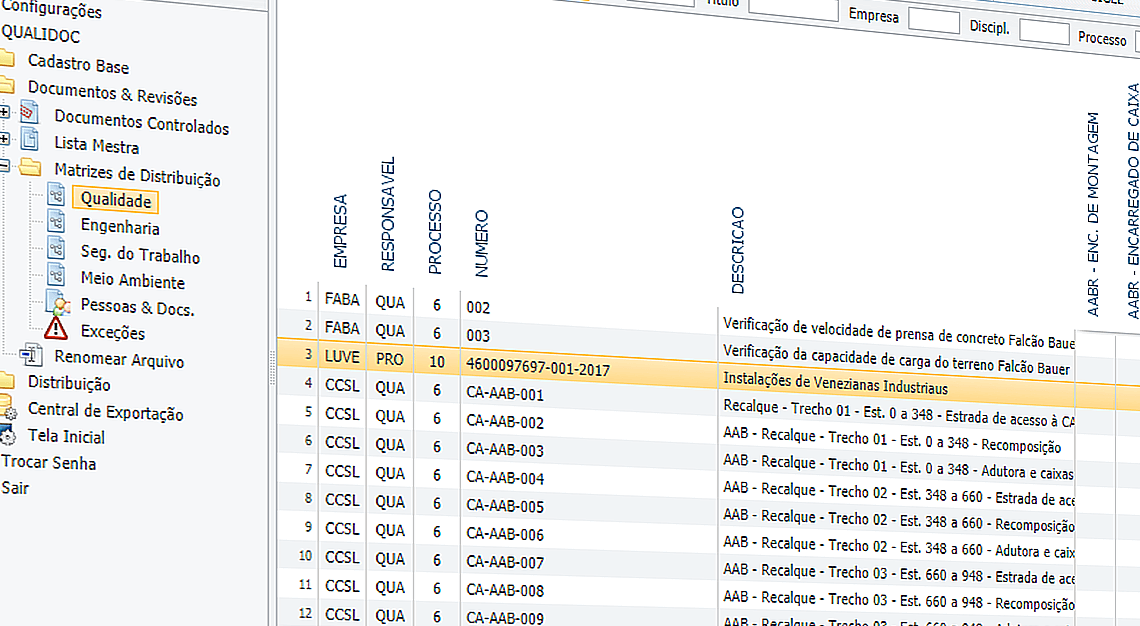Open the Meio Ambiente matrix icon
This screenshot has width=1140, height=626.
pyautogui.click(x=56, y=279)
